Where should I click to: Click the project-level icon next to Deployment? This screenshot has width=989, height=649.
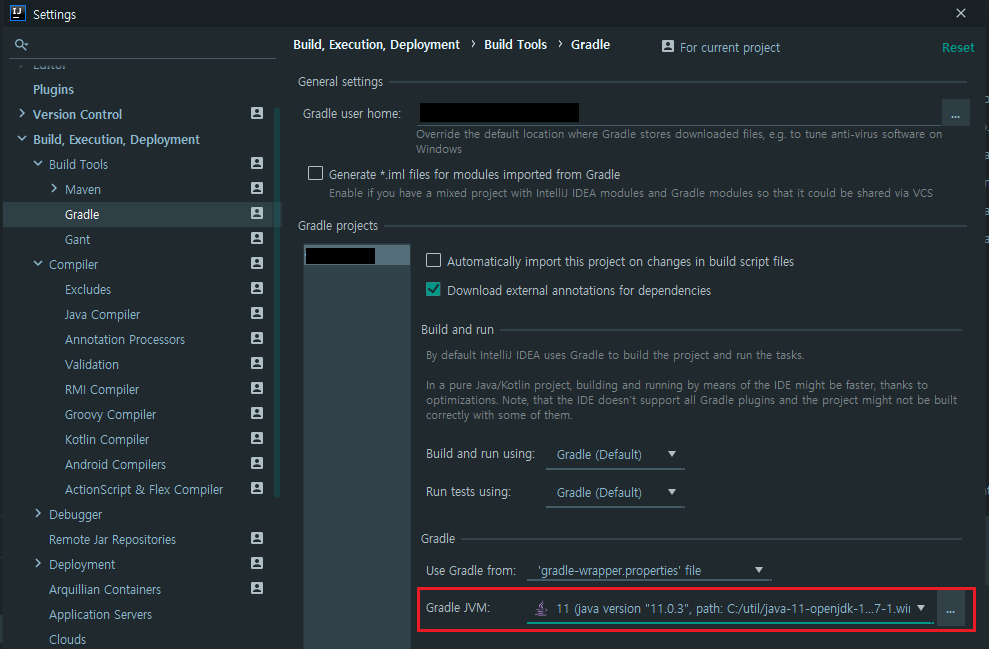click(257, 563)
